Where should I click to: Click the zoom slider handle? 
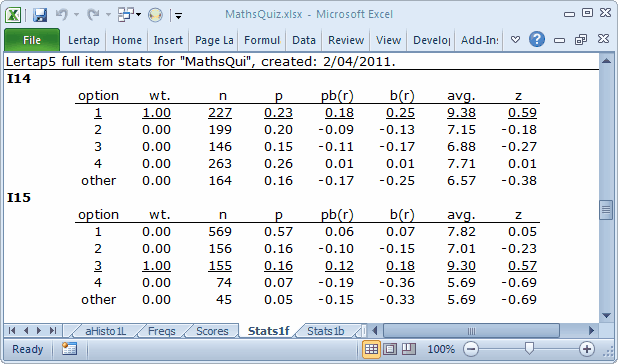coord(529,348)
